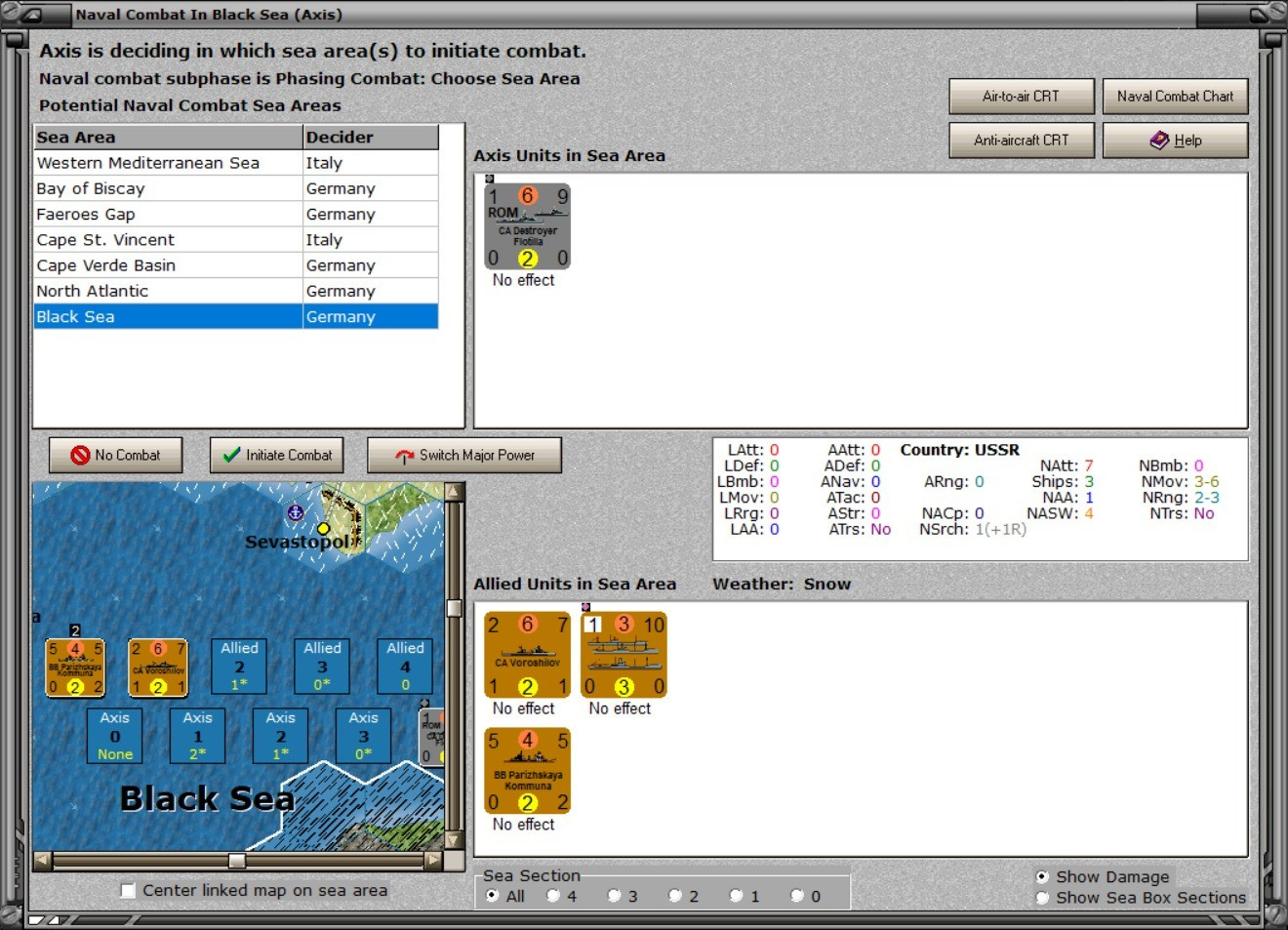The width and height of the screenshot is (1288, 930).
Task: Click the NSrch: 1(+1R) stat
Action: [972, 529]
